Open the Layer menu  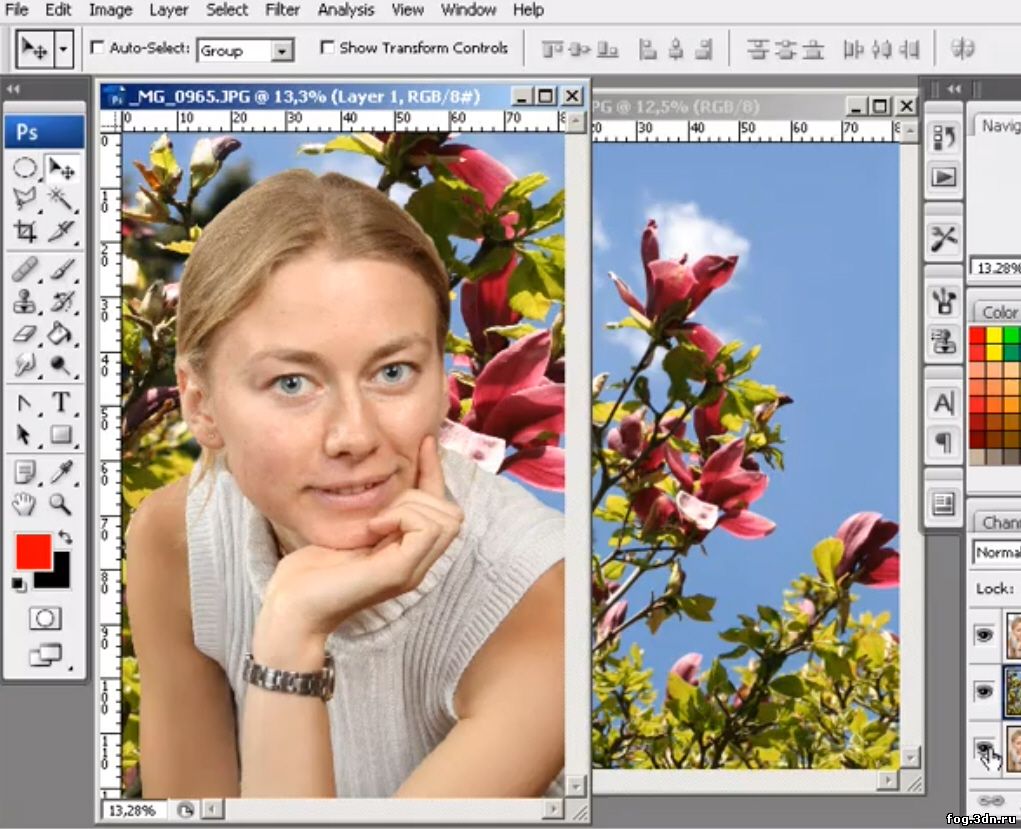click(x=169, y=10)
